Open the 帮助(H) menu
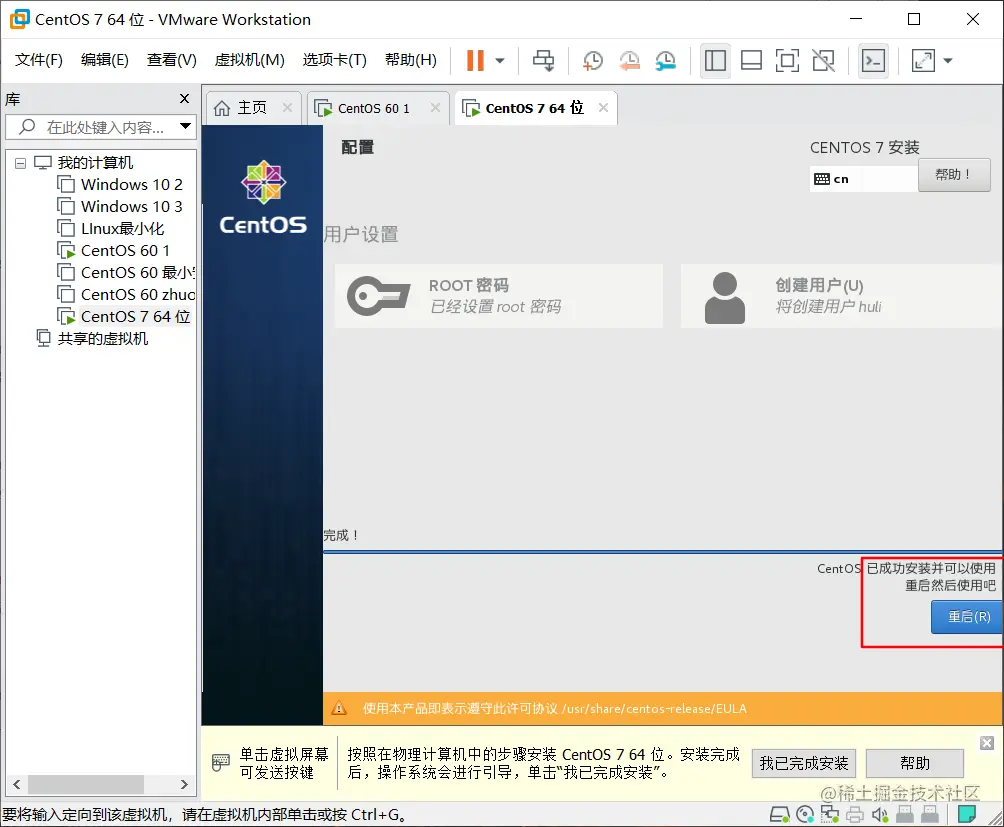This screenshot has height=827, width=1004. pos(410,60)
